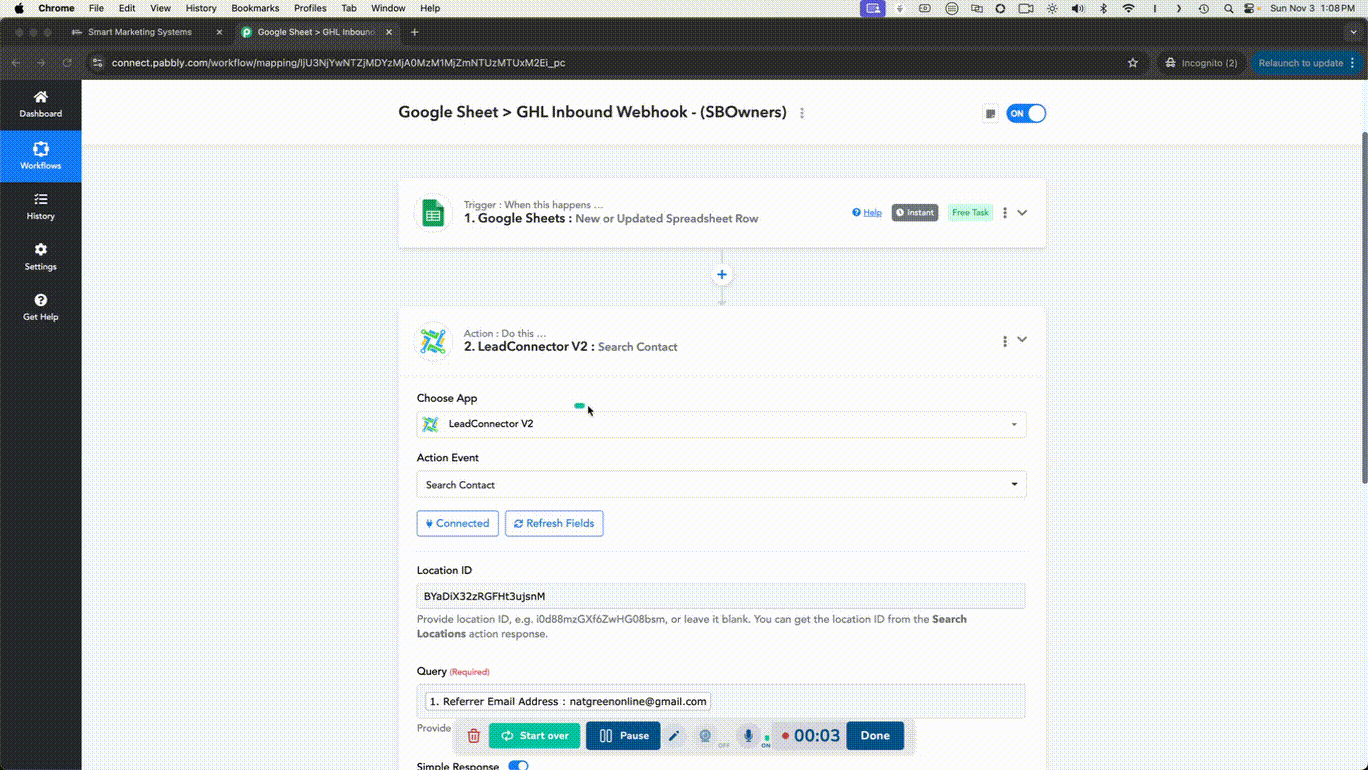Viewport: 1368px width, 770px height.
Task: Click the site info icon in address bar
Action: coord(97,63)
